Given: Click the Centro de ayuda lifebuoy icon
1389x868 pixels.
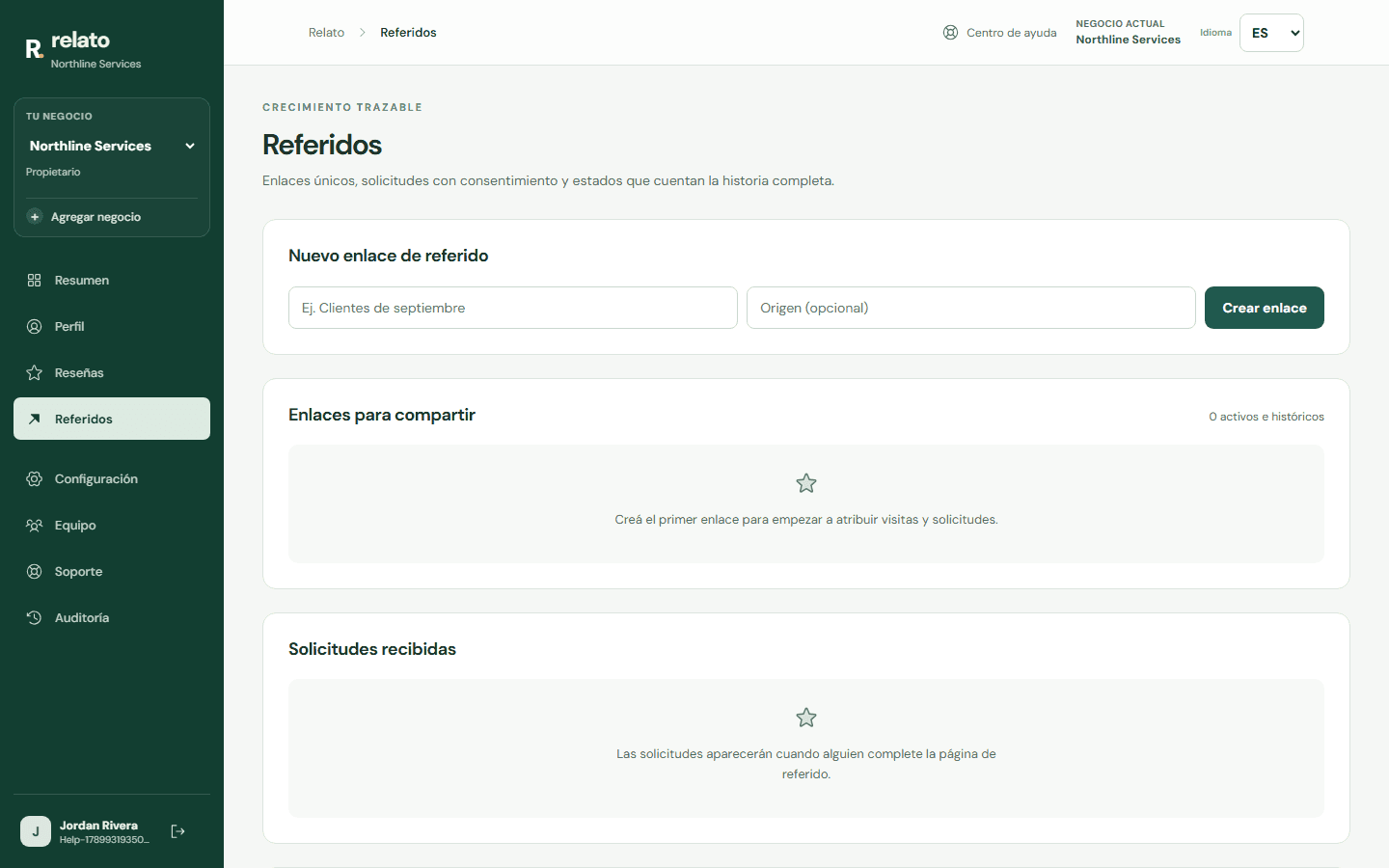Looking at the screenshot, I should pos(950,33).
